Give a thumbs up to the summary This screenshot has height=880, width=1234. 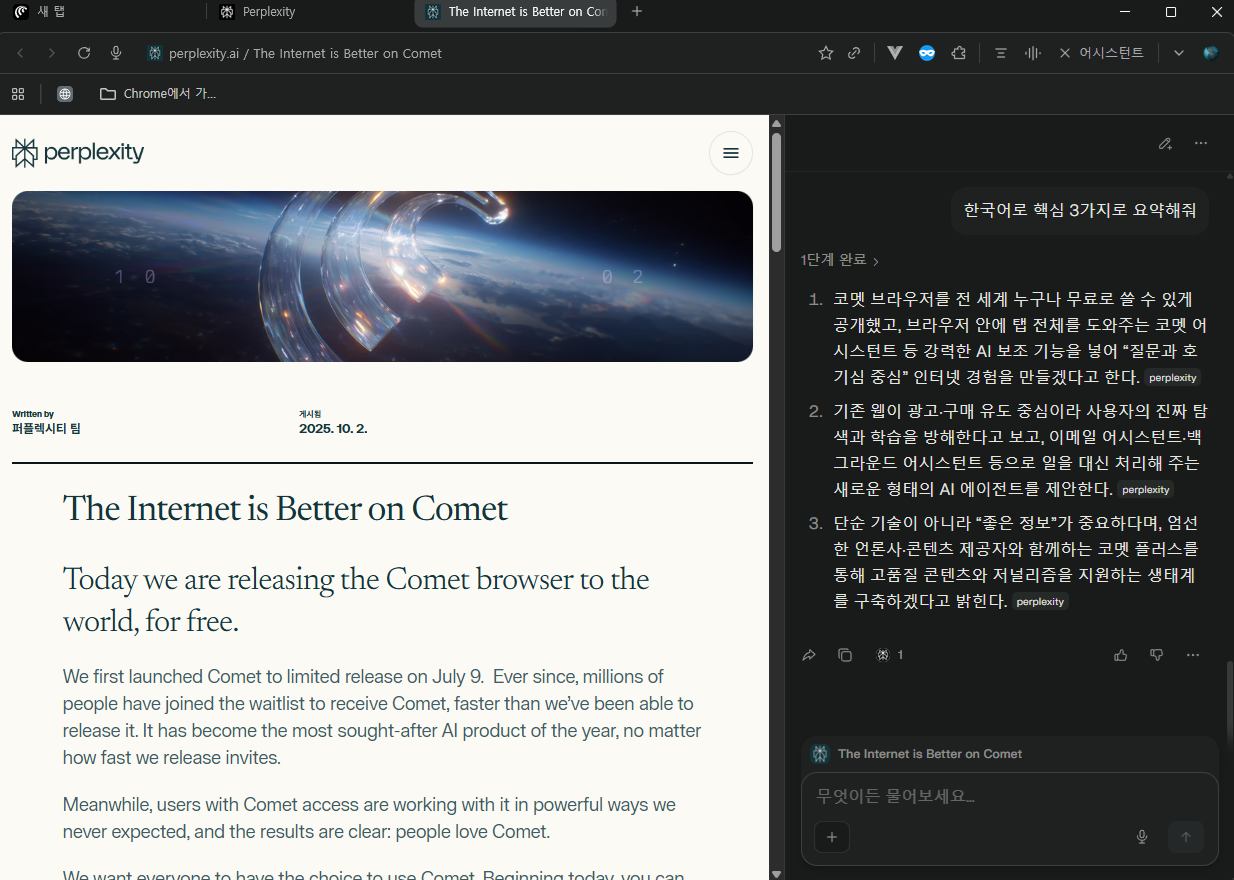tap(1120, 654)
